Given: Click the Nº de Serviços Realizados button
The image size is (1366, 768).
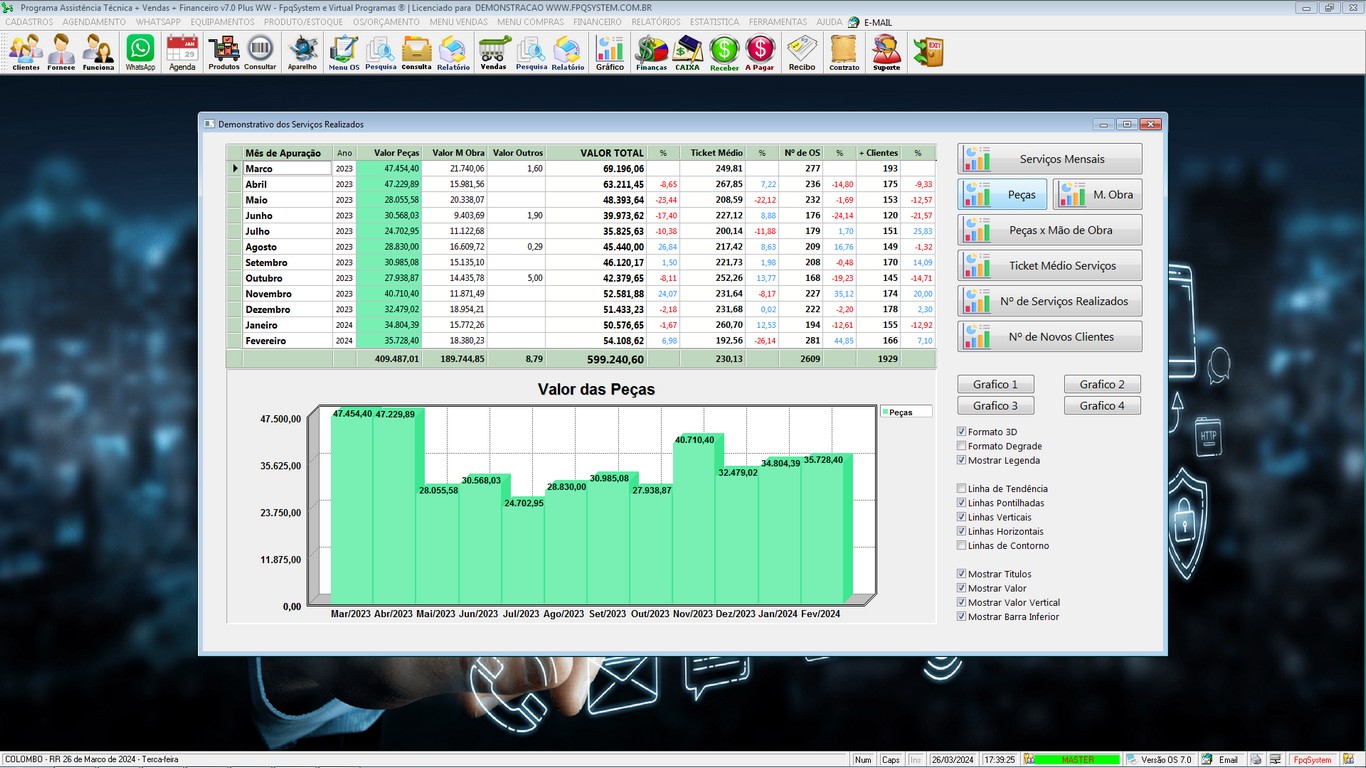Looking at the screenshot, I should [x=1050, y=301].
